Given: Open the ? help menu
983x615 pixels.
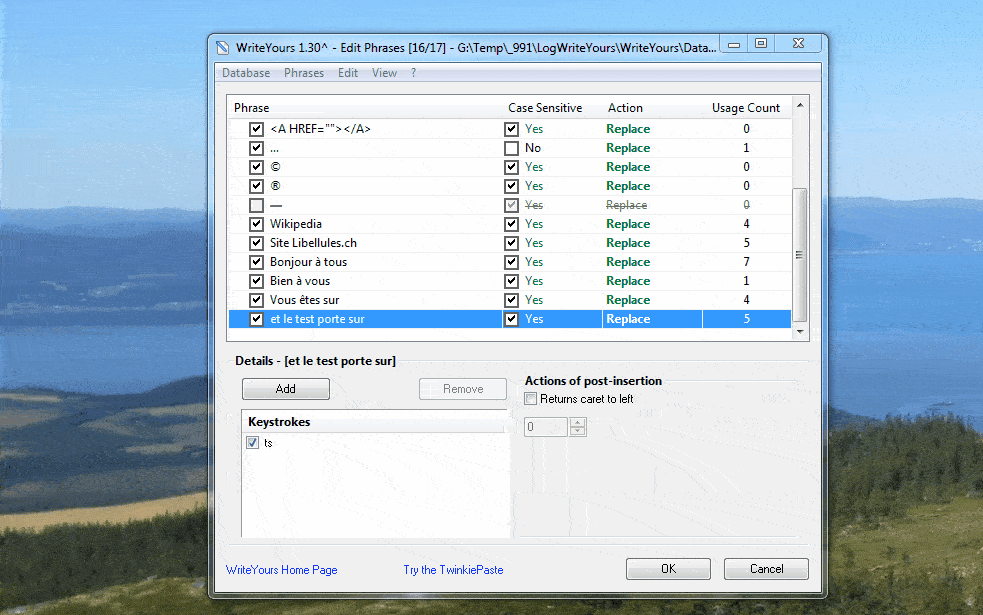Looking at the screenshot, I should point(413,73).
